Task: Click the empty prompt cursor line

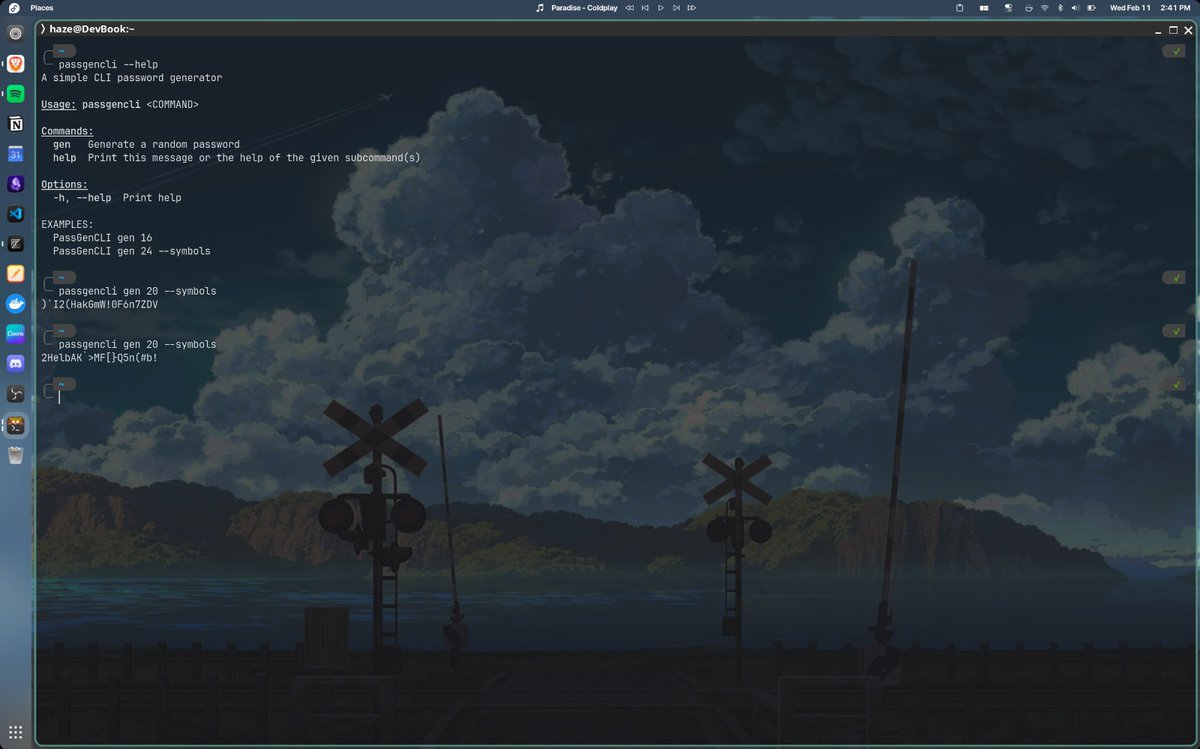Action: click(60, 397)
